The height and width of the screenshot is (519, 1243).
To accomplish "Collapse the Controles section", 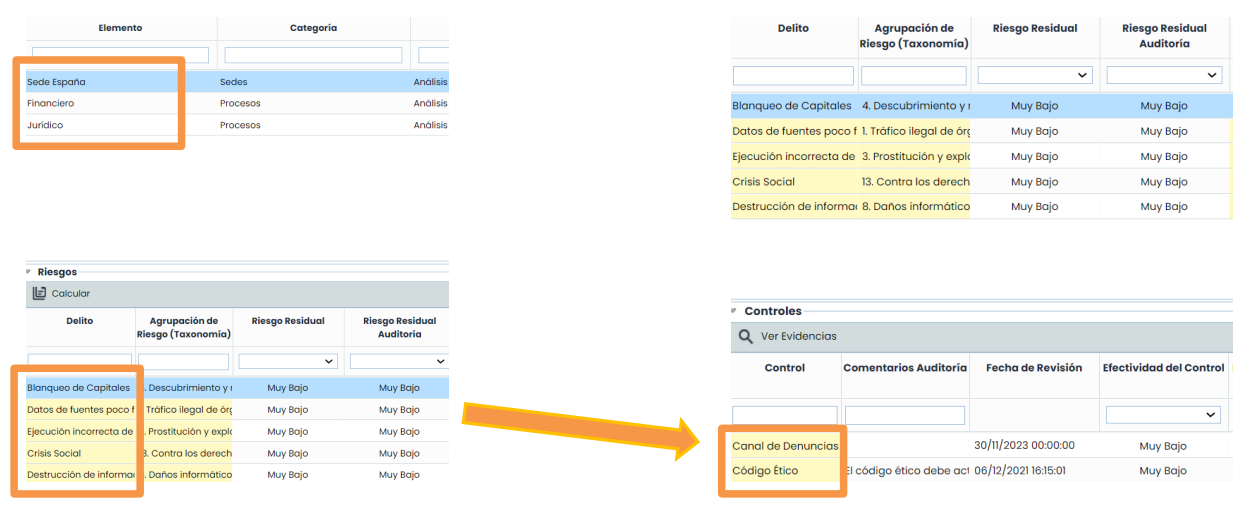I will coord(735,311).
